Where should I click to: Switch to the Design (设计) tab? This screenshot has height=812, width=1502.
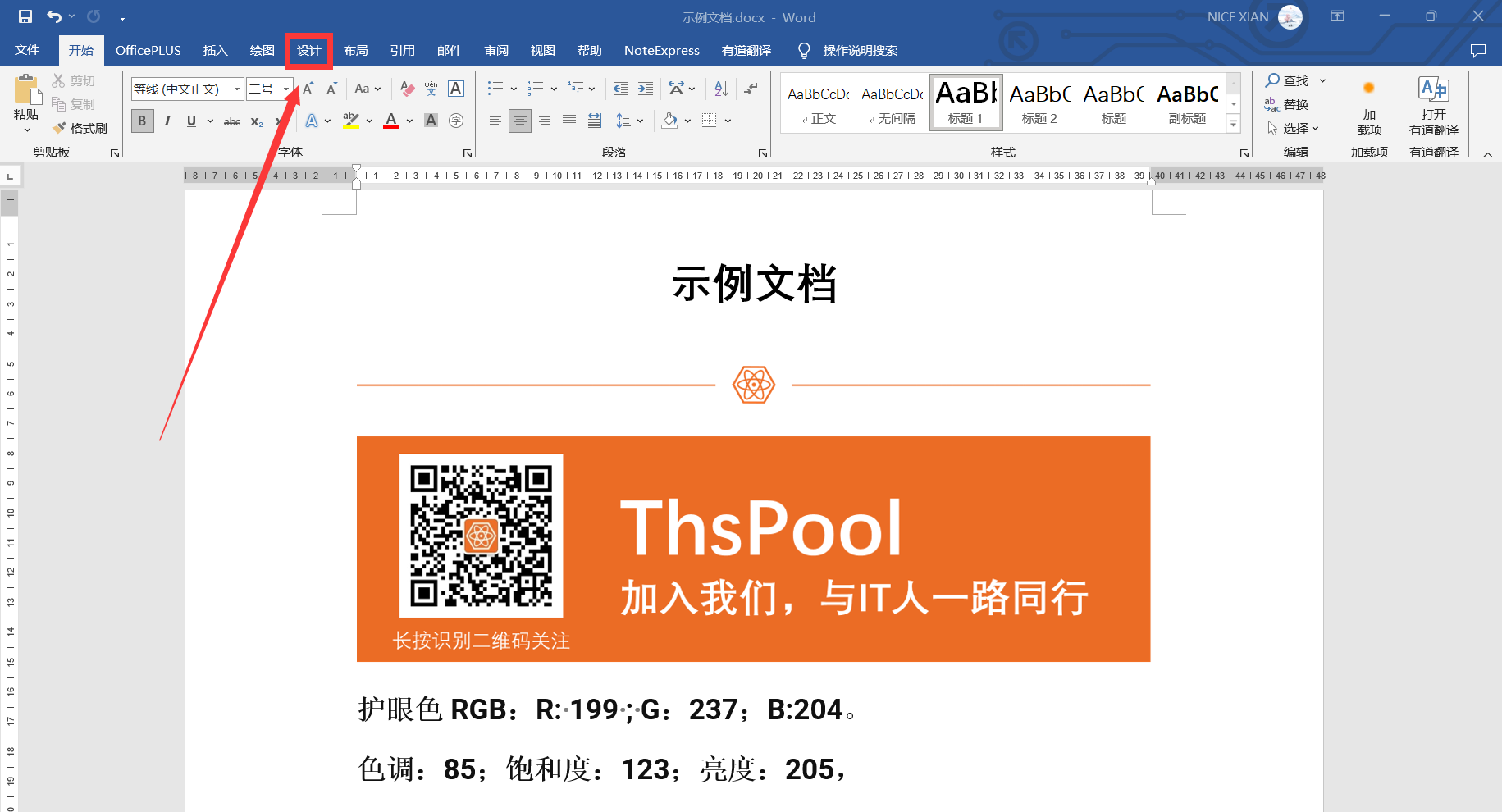click(x=308, y=50)
